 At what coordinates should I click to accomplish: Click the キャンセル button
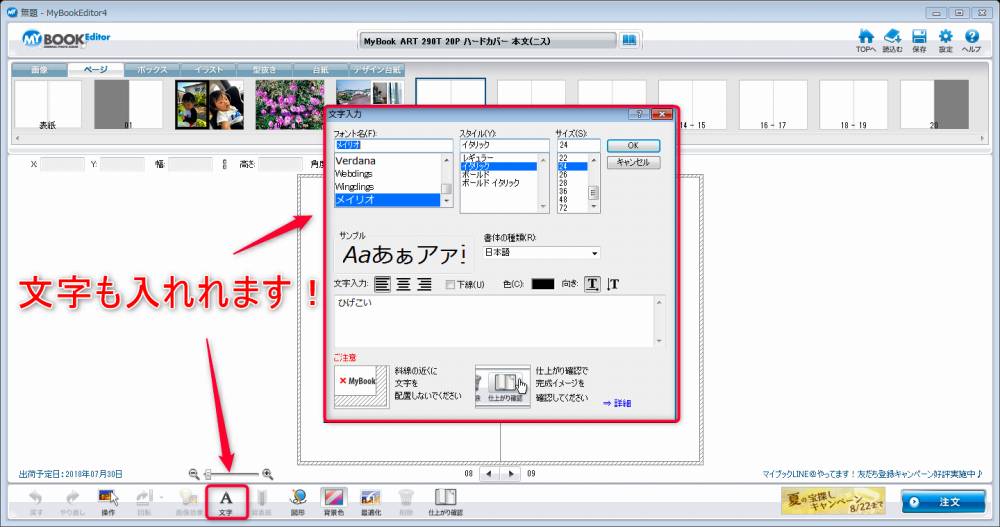point(633,162)
